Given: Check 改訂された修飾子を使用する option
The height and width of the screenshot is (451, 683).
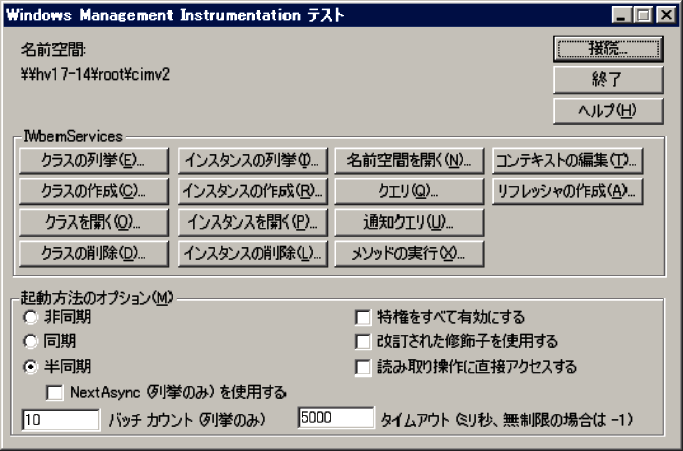Looking at the screenshot, I should click(x=363, y=342).
